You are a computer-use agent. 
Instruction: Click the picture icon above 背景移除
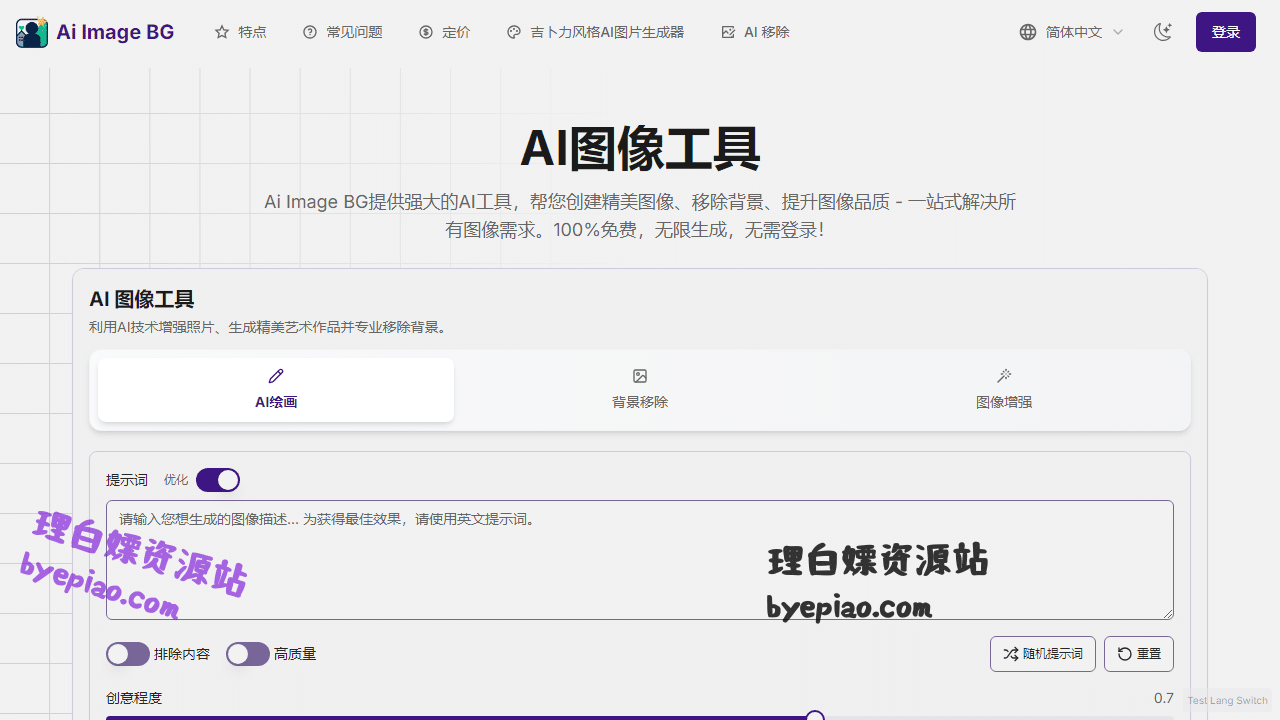640,376
